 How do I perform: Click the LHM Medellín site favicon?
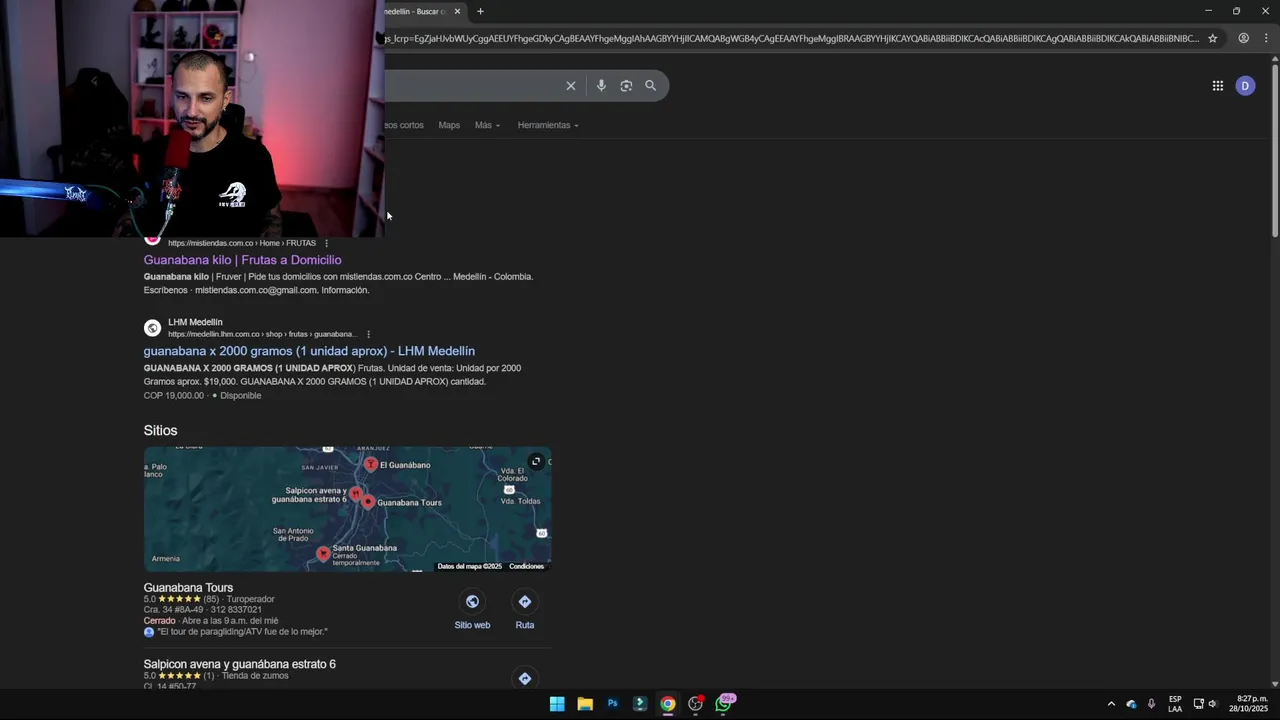pyautogui.click(x=152, y=328)
